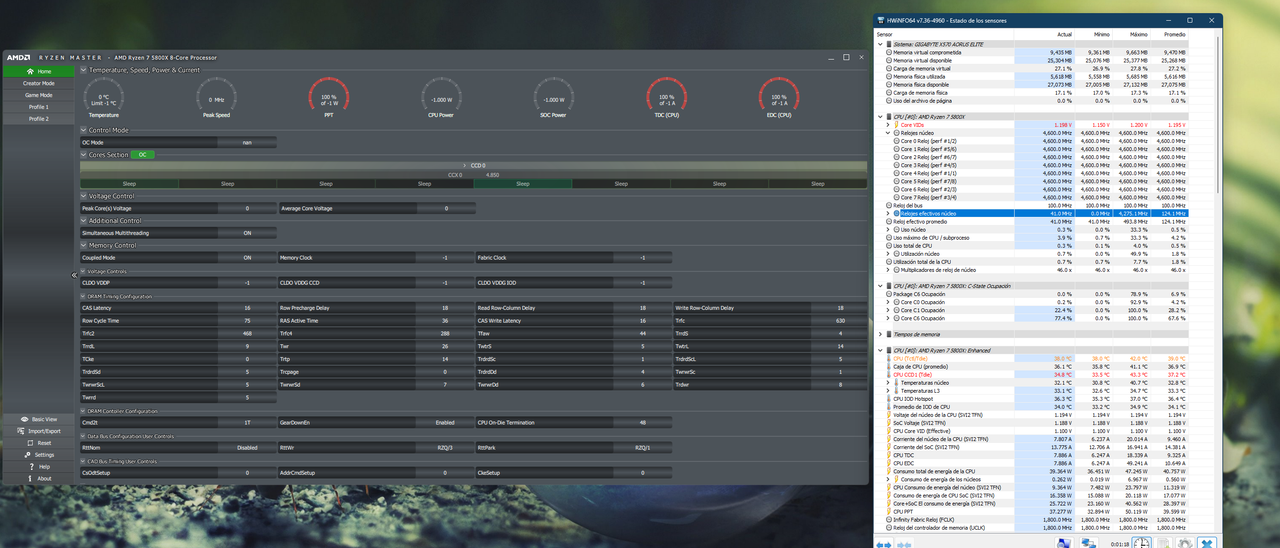
Task: Click the TDC (CPU) gauge
Action: coord(666,96)
